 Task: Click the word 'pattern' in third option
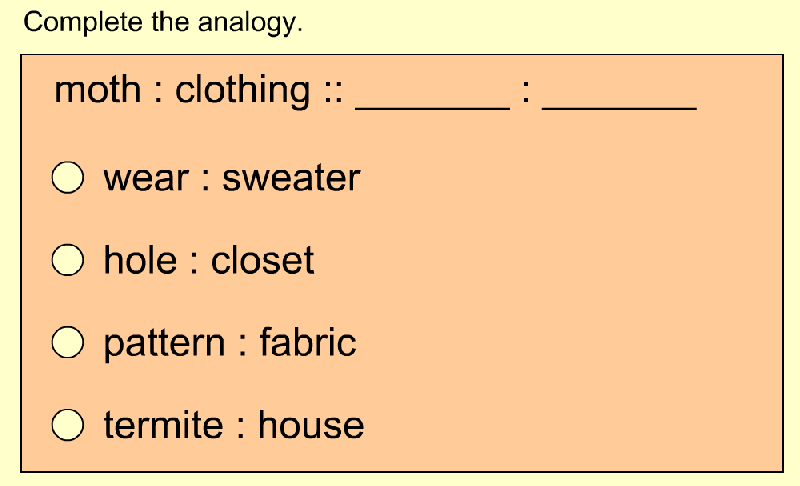tap(164, 344)
